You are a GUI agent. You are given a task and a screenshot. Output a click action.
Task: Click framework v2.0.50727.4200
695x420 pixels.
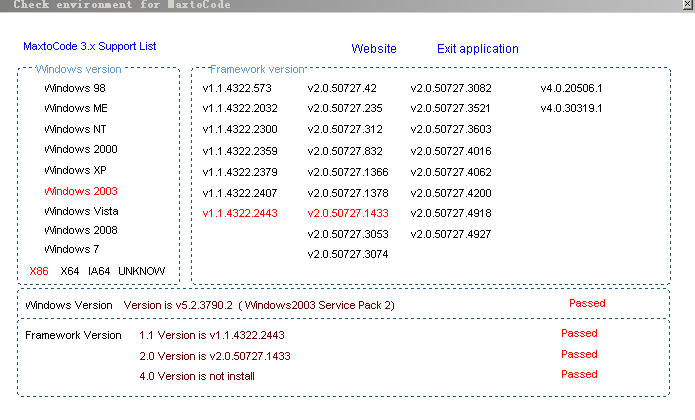pos(451,193)
